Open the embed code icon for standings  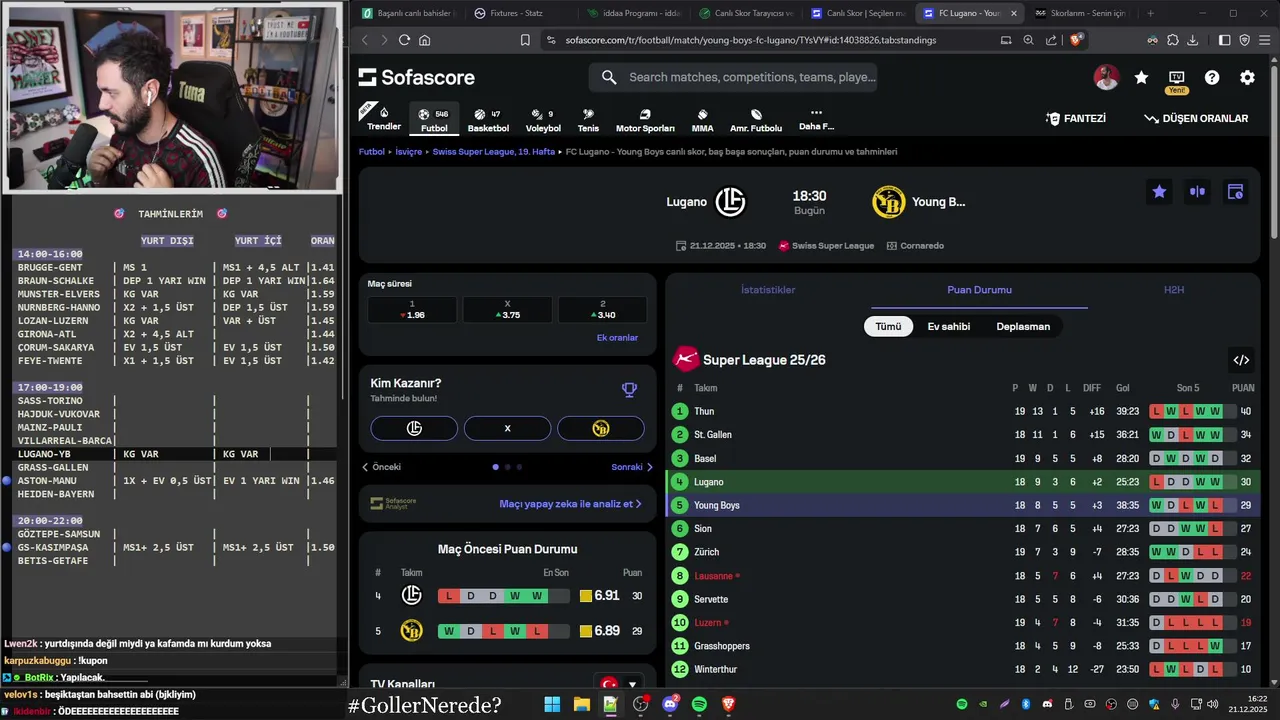pos(1241,360)
